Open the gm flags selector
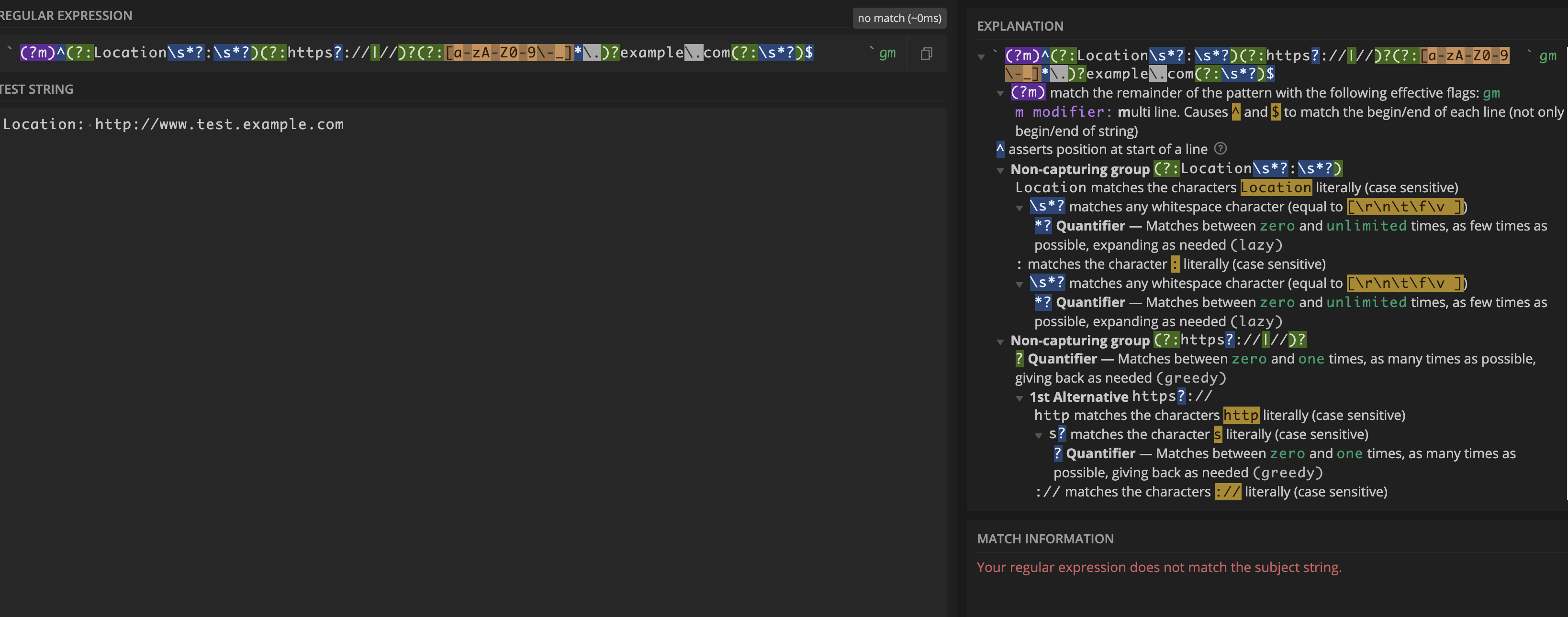 pyautogui.click(x=887, y=53)
